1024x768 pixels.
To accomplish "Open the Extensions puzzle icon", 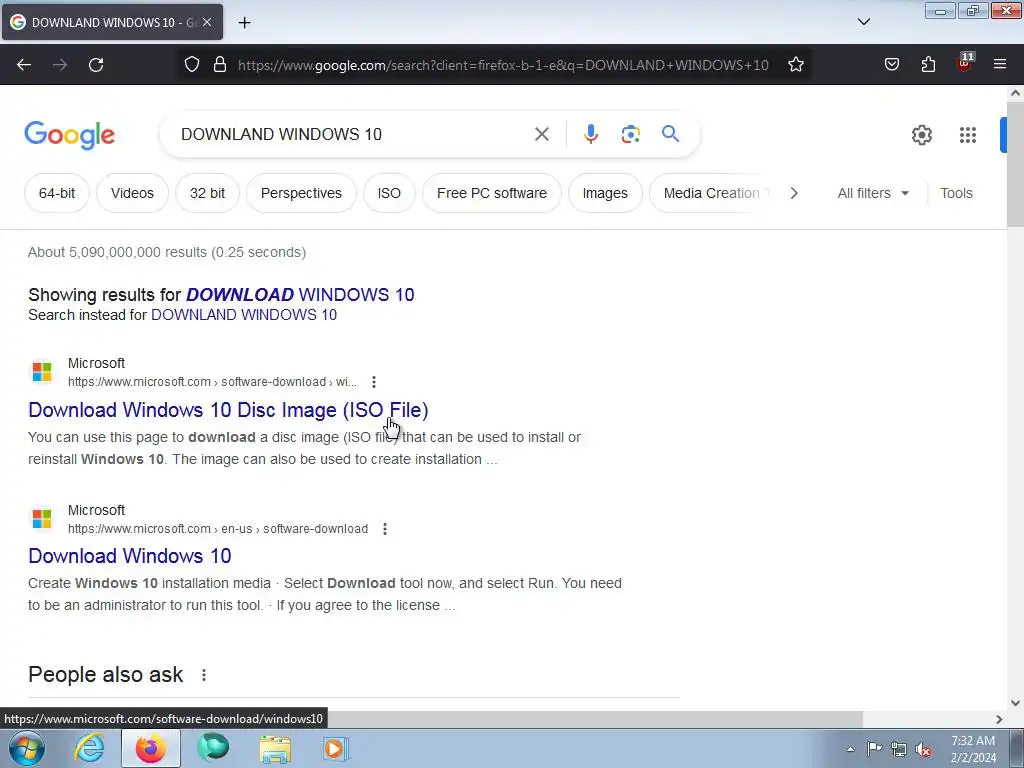I will [928, 65].
